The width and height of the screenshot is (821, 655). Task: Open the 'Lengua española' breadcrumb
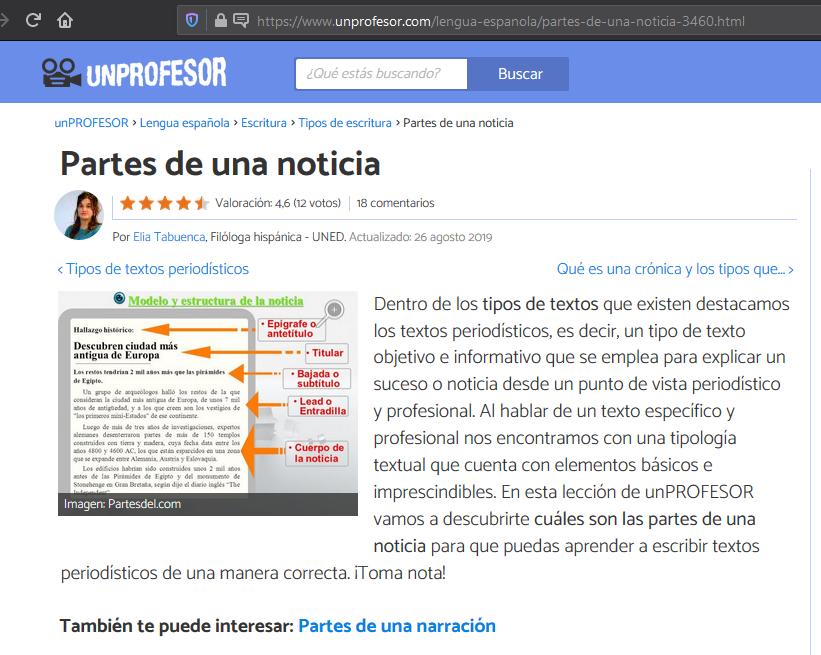tap(184, 123)
